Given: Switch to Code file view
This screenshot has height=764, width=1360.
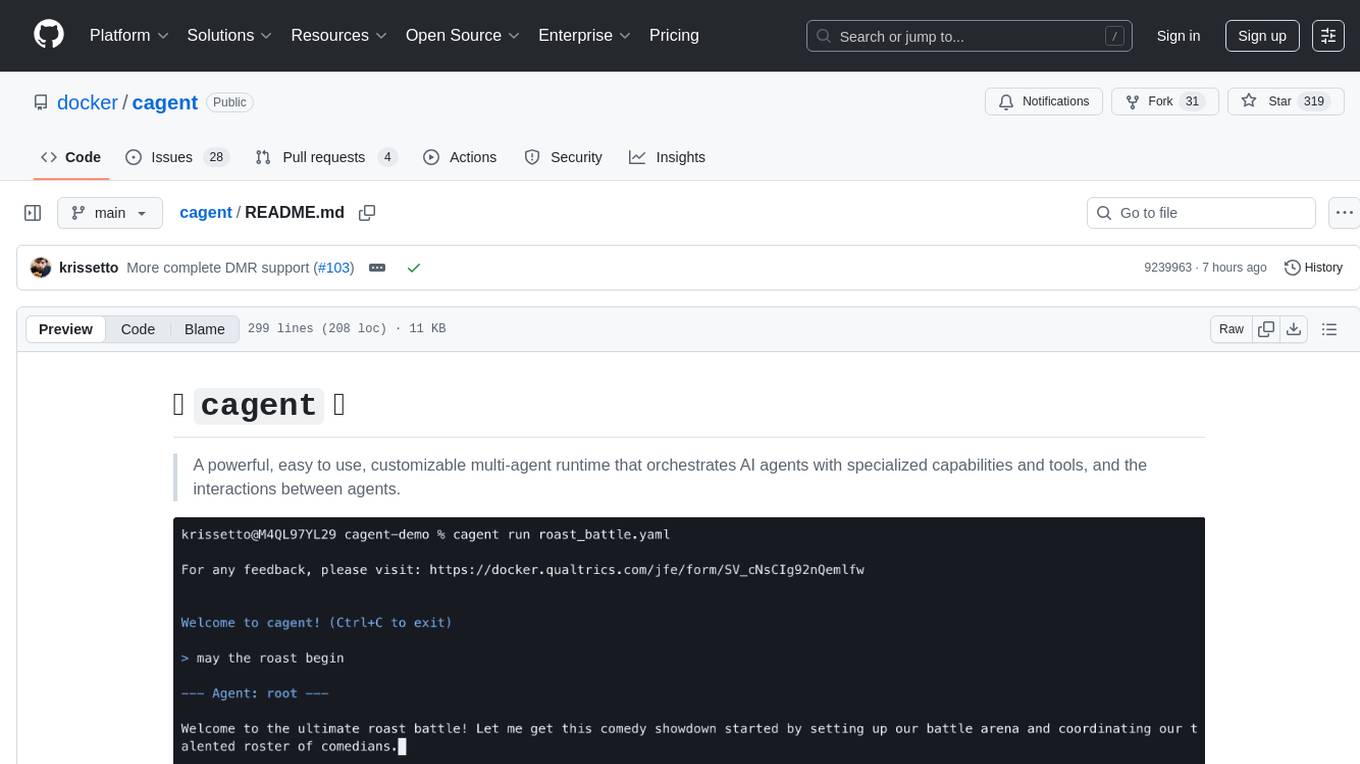Looking at the screenshot, I should (138, 329).
